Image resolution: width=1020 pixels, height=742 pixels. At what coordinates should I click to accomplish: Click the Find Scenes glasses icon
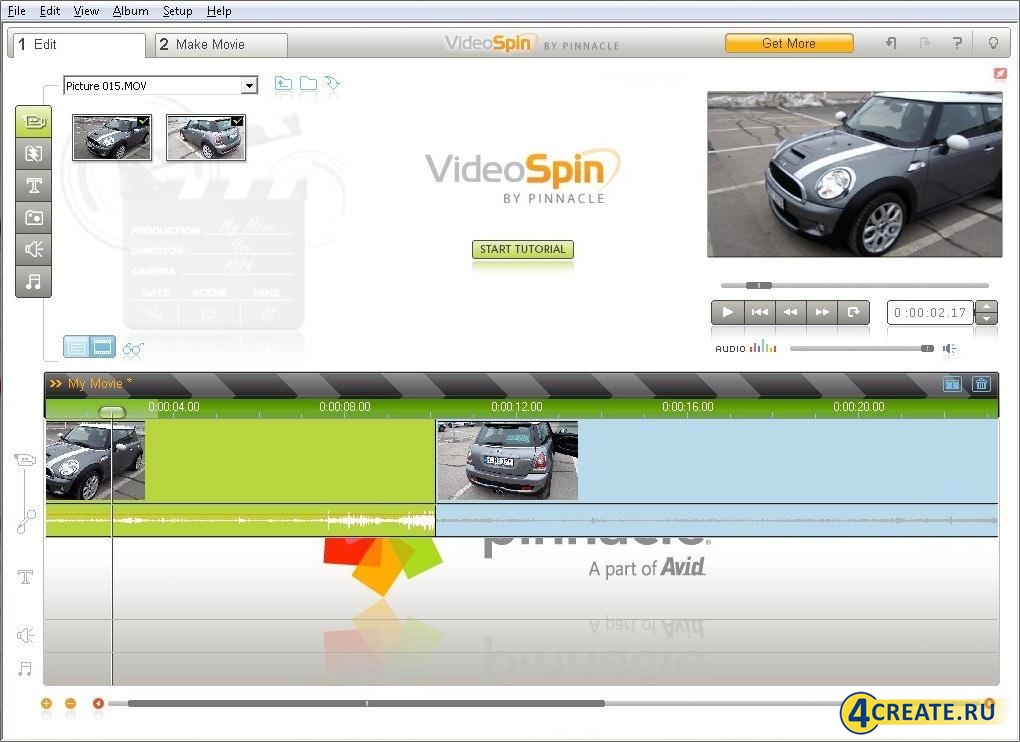tap(132, 347)
